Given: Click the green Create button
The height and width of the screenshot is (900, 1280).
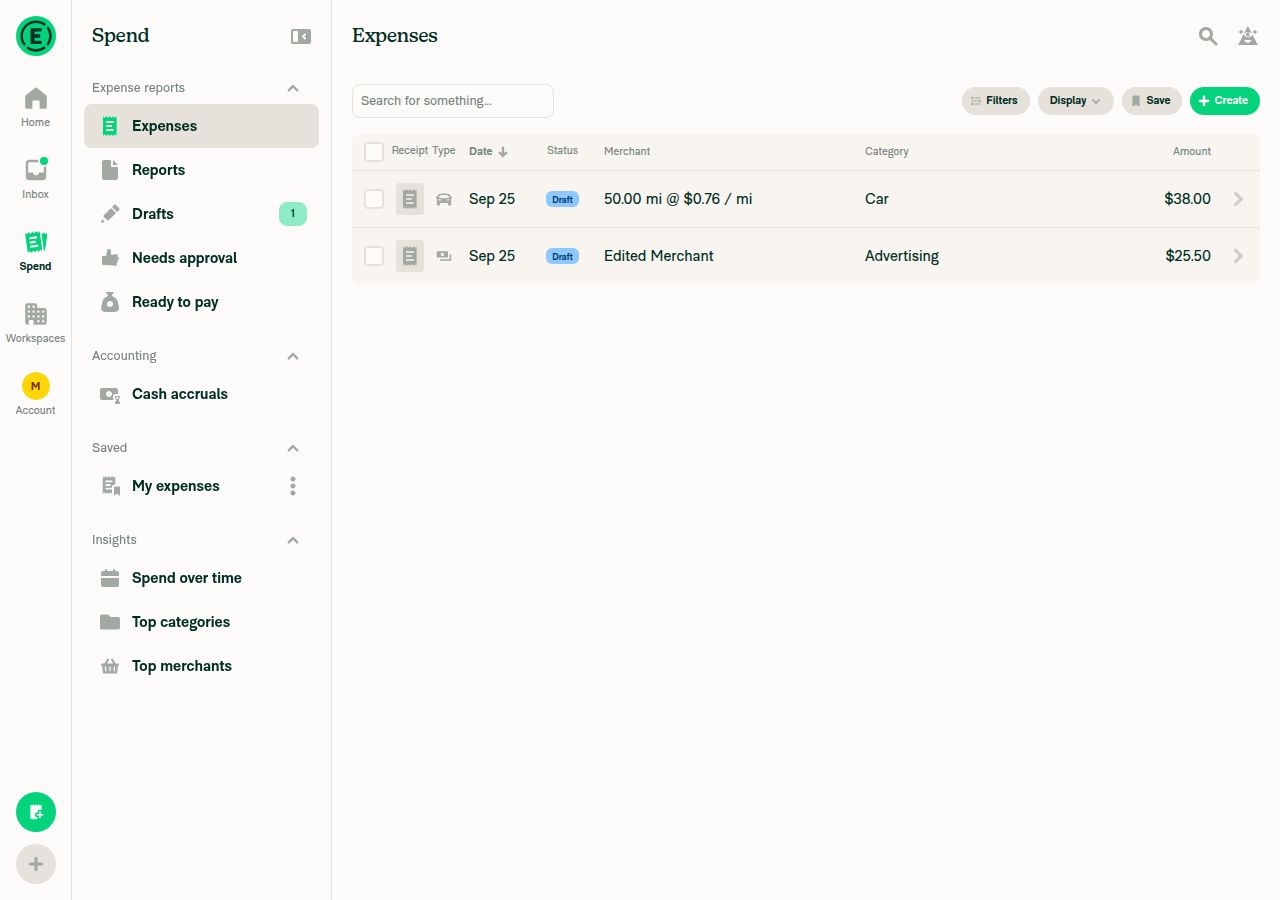Looking at the screenshot, I should [1225, 101].
